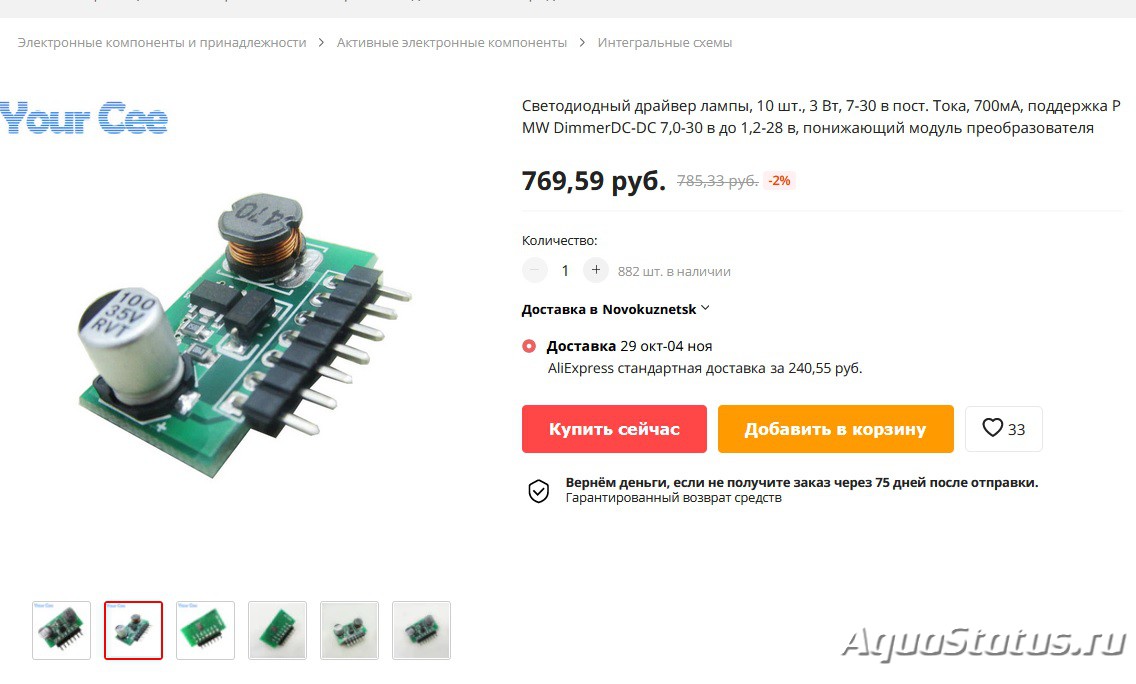This screenshot has height=684, width=1136.
Task: Go to Интегральные схемы category
Action: pyautogui.click(x=664, y=43)
